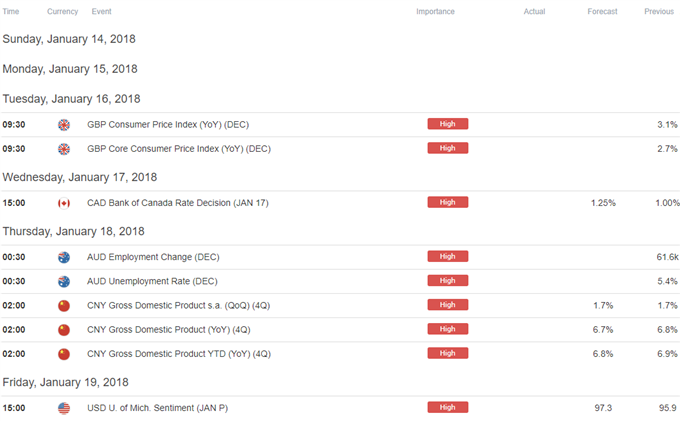
Task: Open GBP Consumer Price Index (YoY) (DEC) event
Action: 168,125
